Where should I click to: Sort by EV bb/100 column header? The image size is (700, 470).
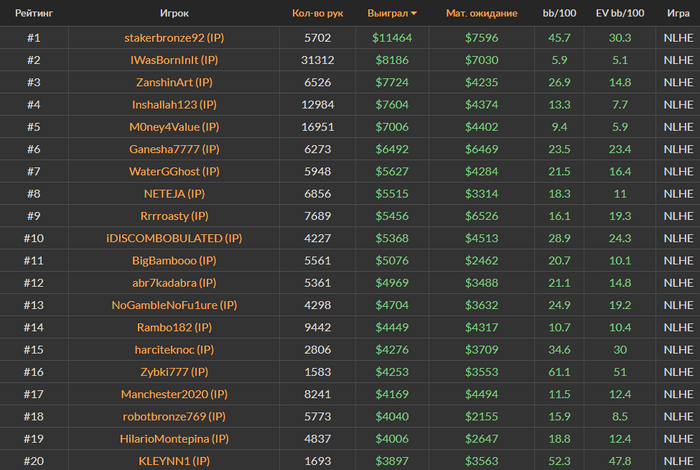(619, 14)
